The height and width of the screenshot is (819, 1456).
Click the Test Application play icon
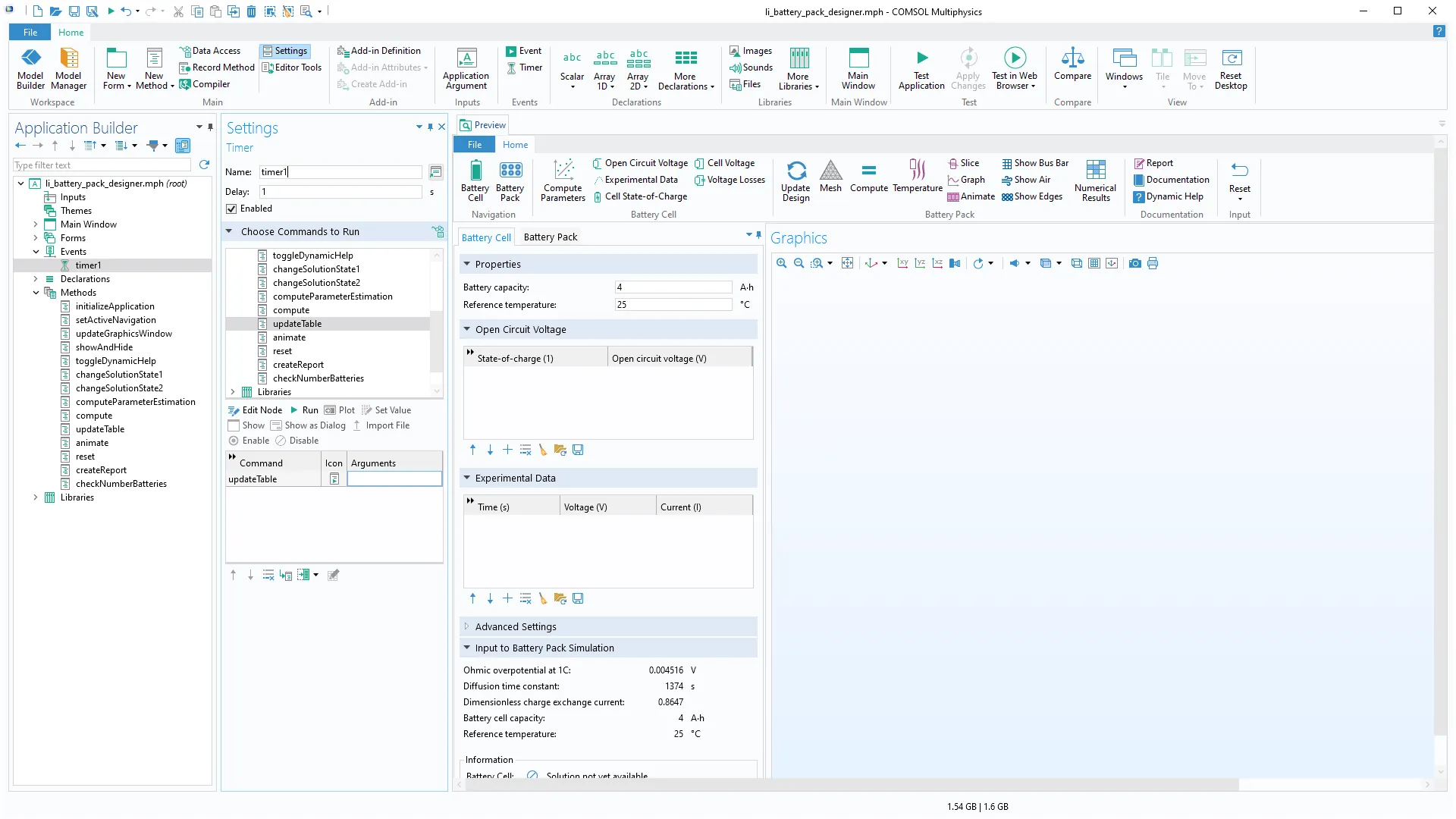(921, 58)
